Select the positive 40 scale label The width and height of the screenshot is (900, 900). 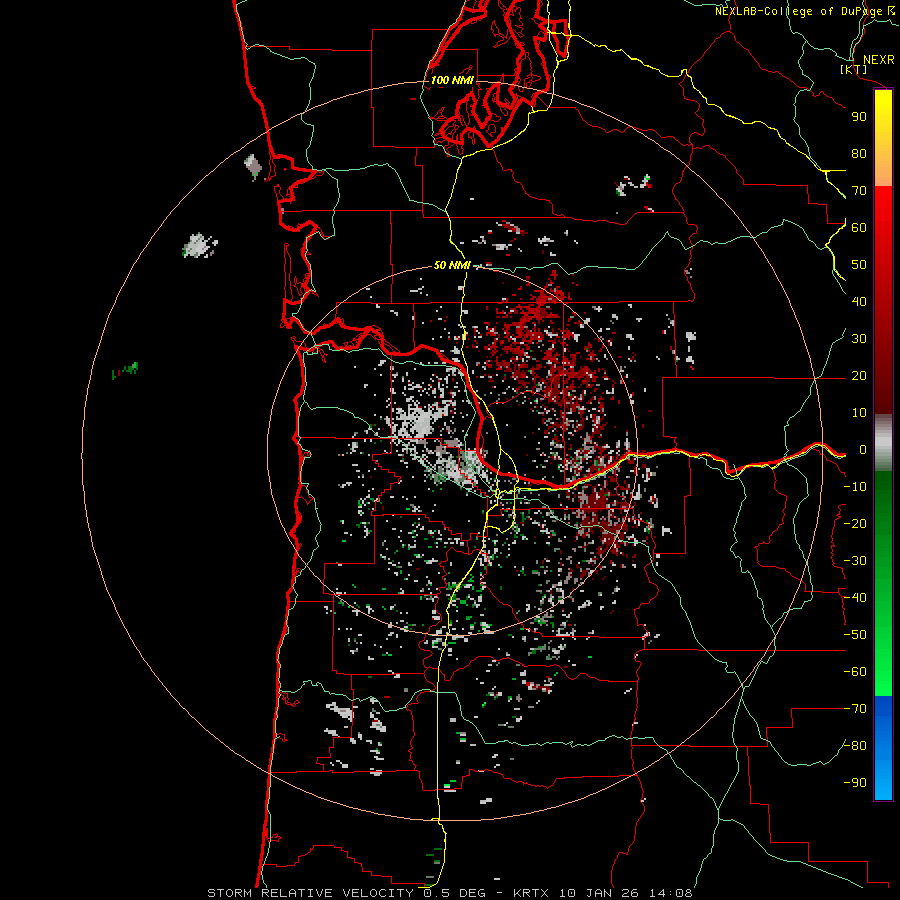pyautogui.click(x=859, y=302)
